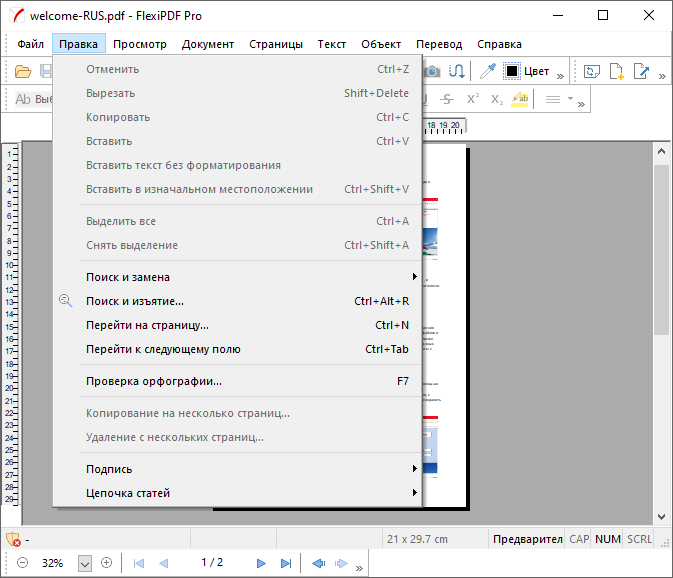
Task: Expand the Подпись submenu
Action: pyautogui.click(x=238, y=469)
